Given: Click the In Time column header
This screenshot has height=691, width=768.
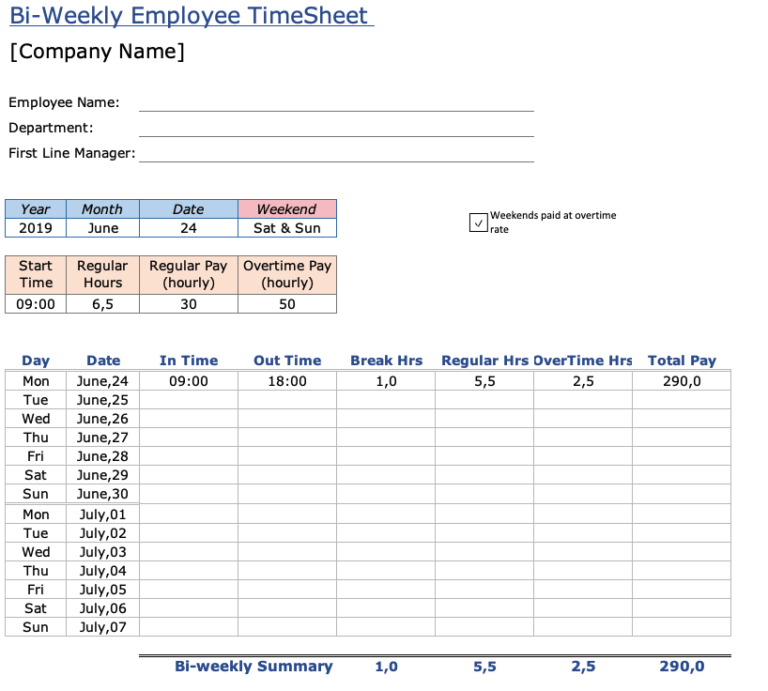Looking at the screenshot, I should click(x=189, y=360).
